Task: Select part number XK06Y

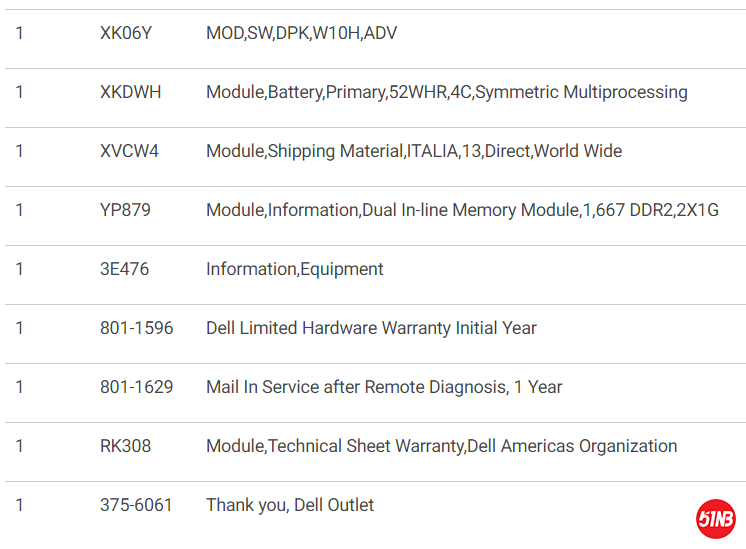Action: [126, 33]
